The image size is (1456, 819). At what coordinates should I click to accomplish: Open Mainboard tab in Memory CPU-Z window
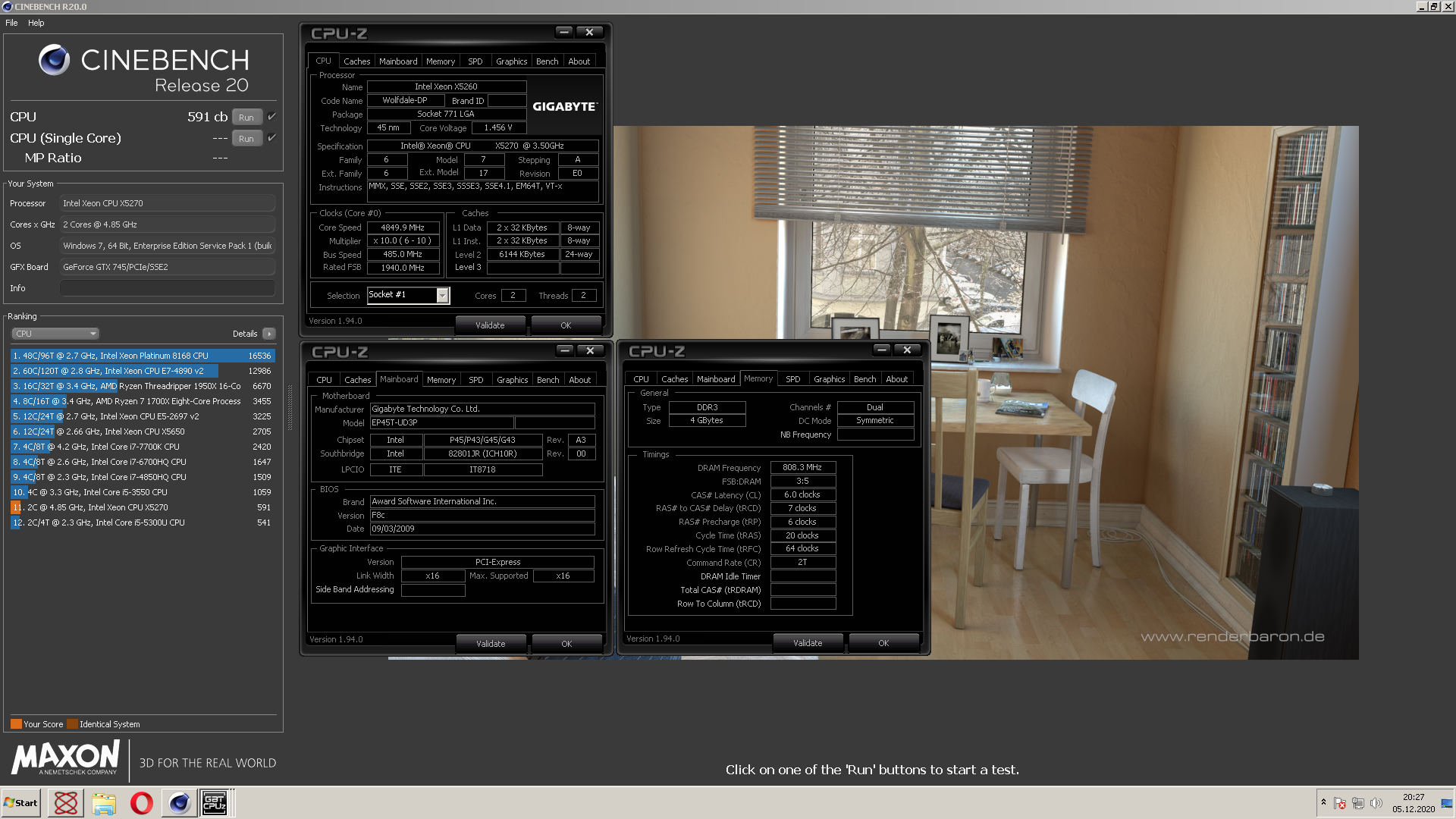click(x=716, y=379)
